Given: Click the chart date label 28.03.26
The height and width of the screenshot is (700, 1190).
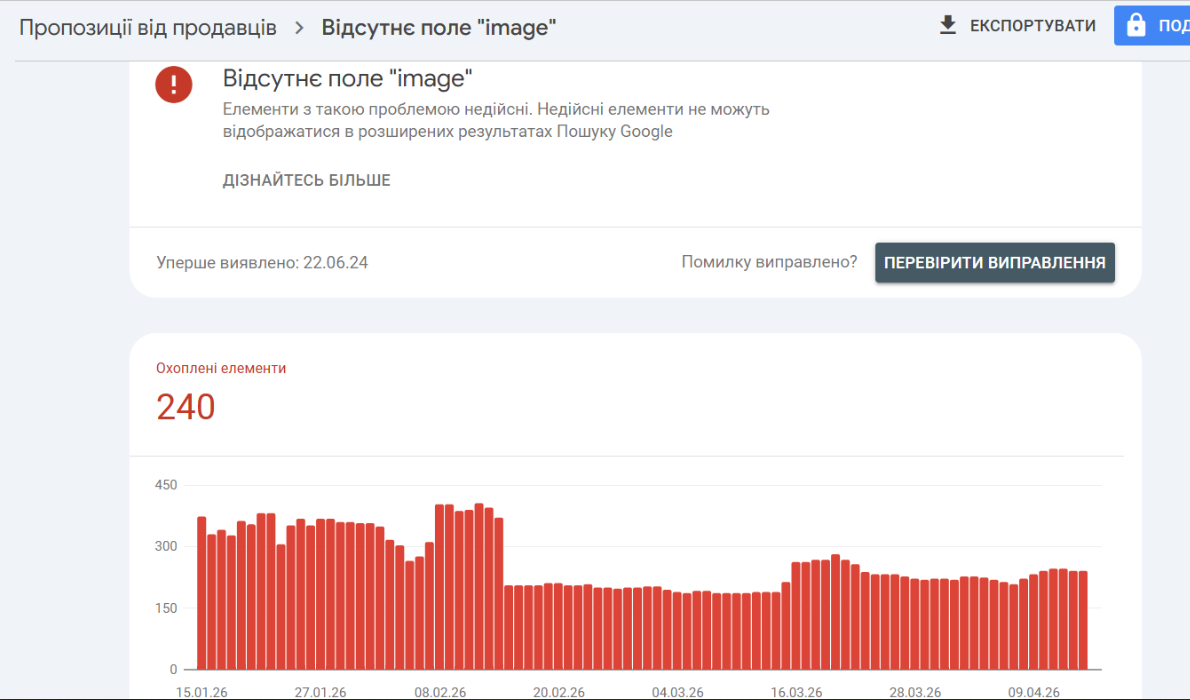Looking at the screenshot, I should click(915, 692).
